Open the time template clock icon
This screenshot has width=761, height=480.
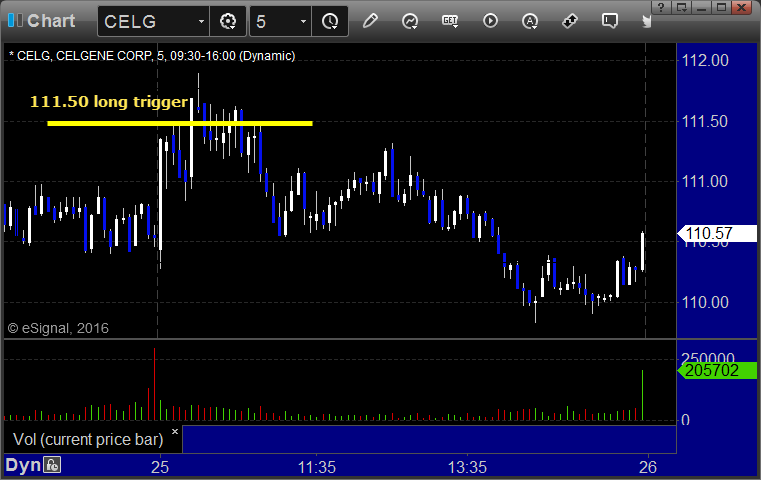click(330, 21)
